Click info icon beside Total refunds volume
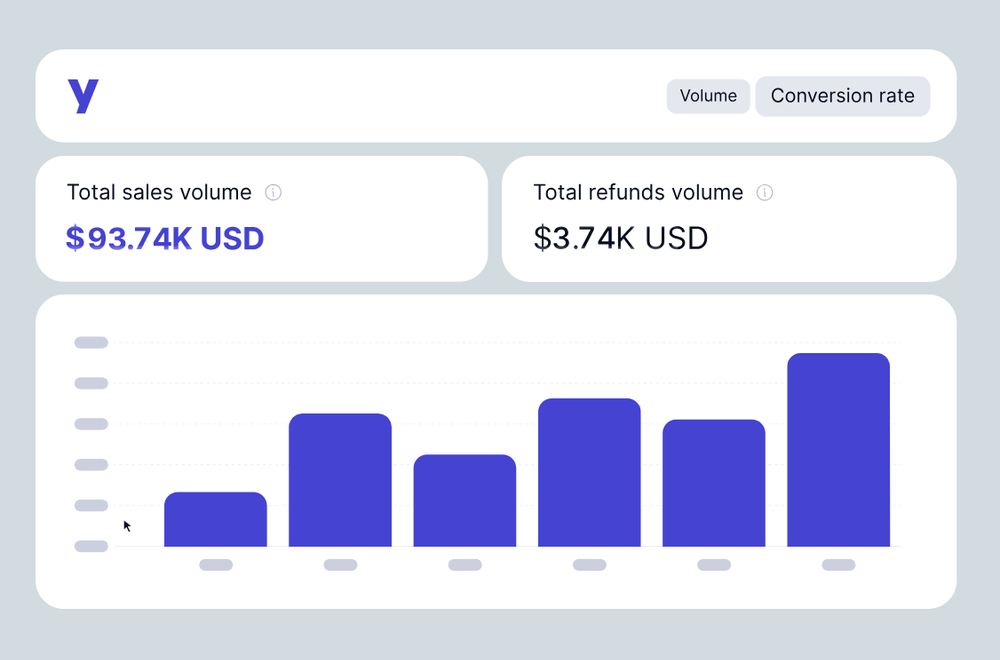 [x=765, y=192]
